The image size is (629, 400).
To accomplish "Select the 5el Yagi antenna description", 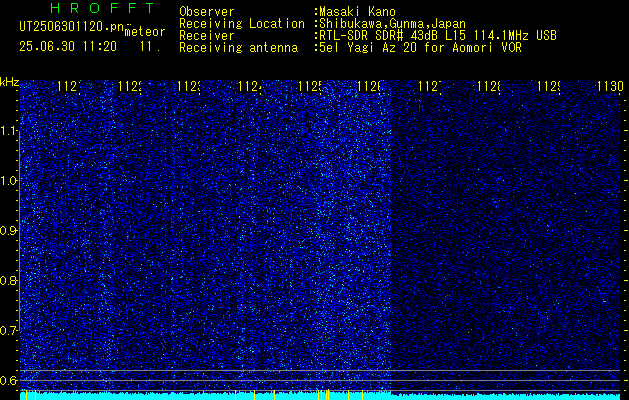I will pos(420,48).
